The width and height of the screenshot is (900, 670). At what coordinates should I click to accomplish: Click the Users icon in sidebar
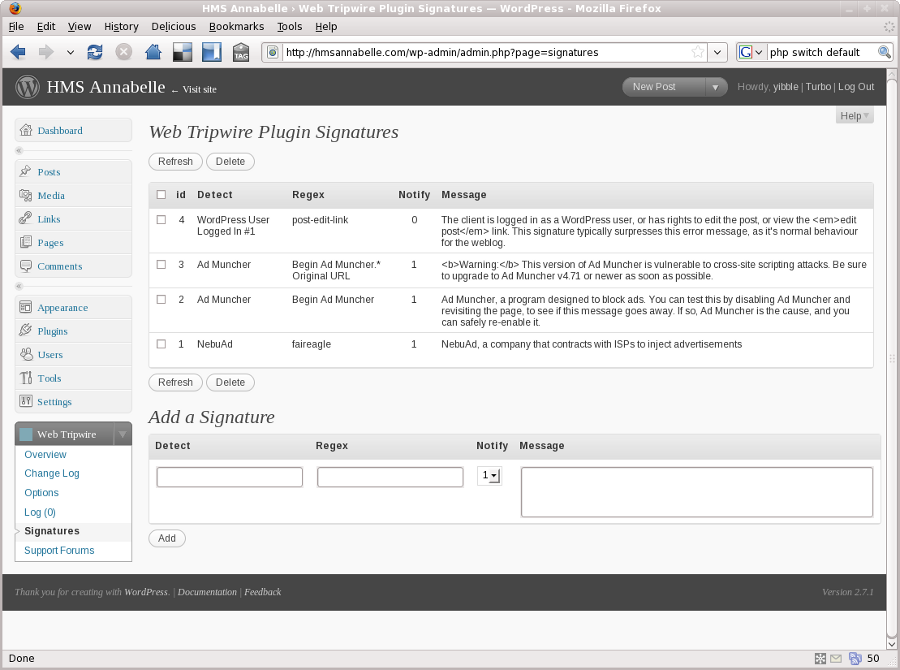pos(26,354)
